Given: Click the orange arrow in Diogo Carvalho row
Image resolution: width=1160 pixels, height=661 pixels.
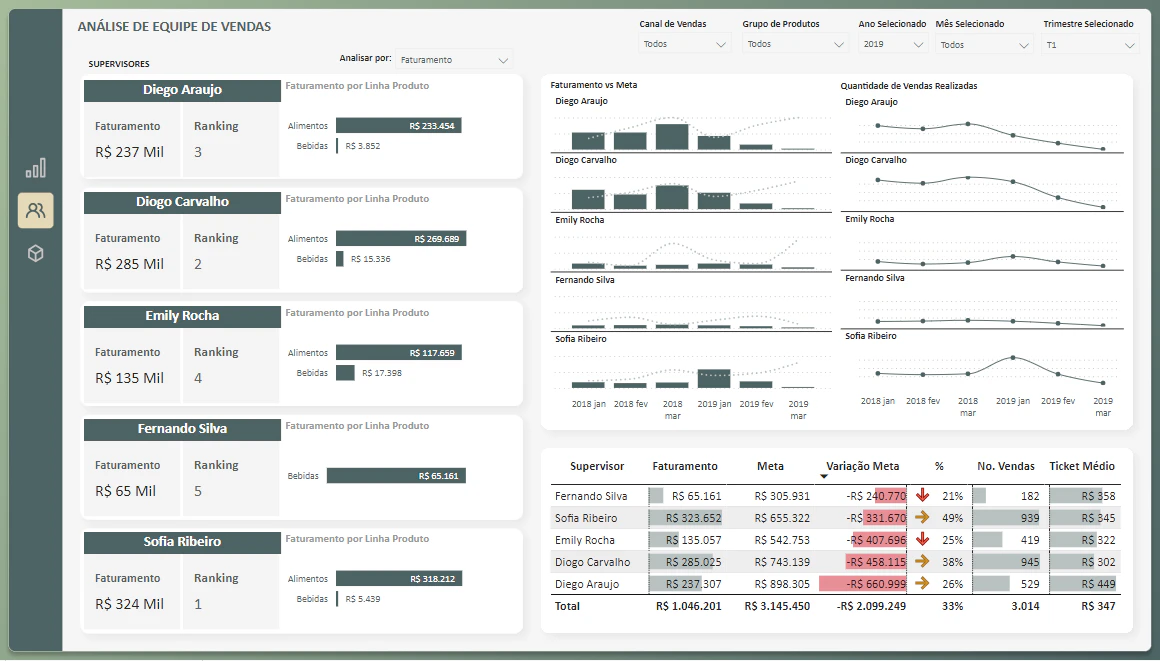Looking at the screenshot, I should pos(922,561).
